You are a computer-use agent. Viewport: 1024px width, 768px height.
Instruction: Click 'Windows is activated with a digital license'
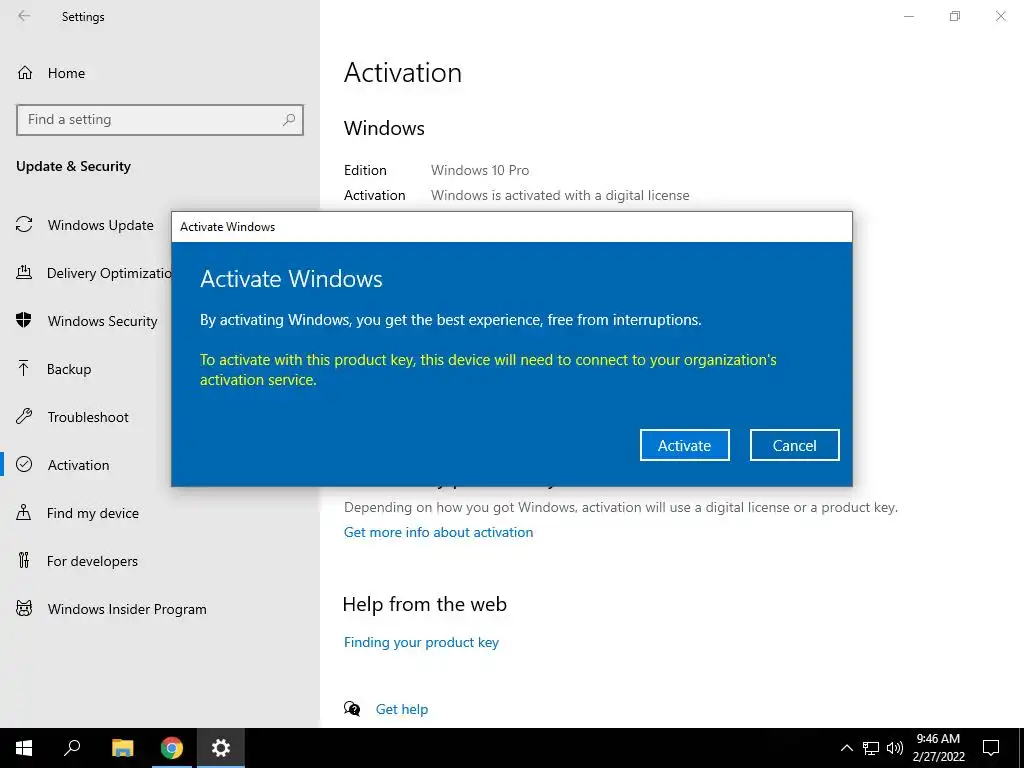[x=560, y=195]
